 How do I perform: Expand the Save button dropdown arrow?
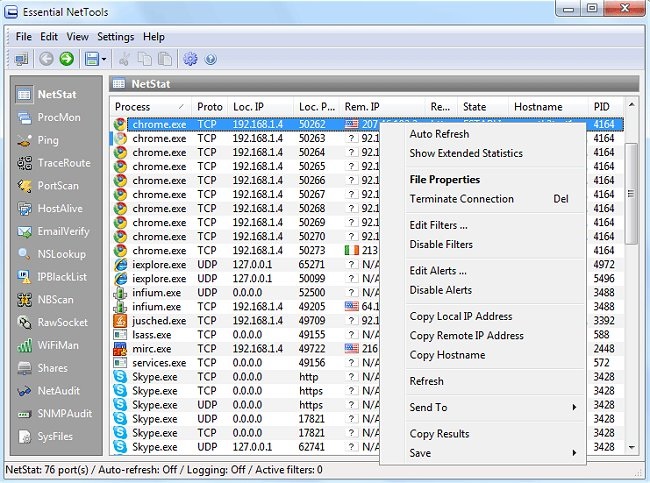click(x=104, y=59)
